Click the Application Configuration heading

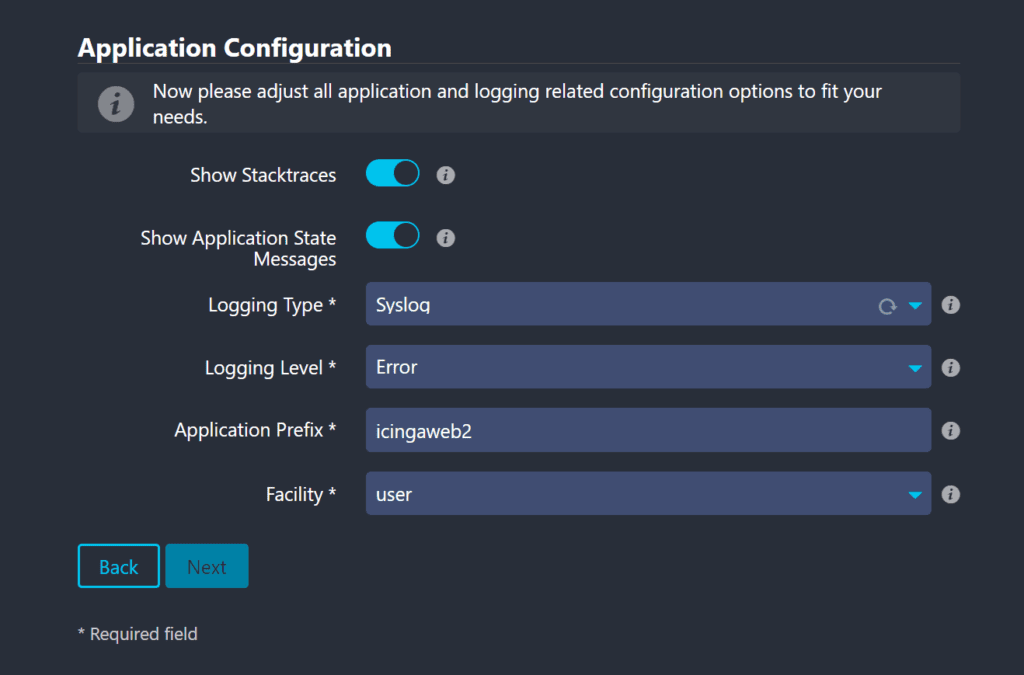pyautogui.click(x=234, y=47)
